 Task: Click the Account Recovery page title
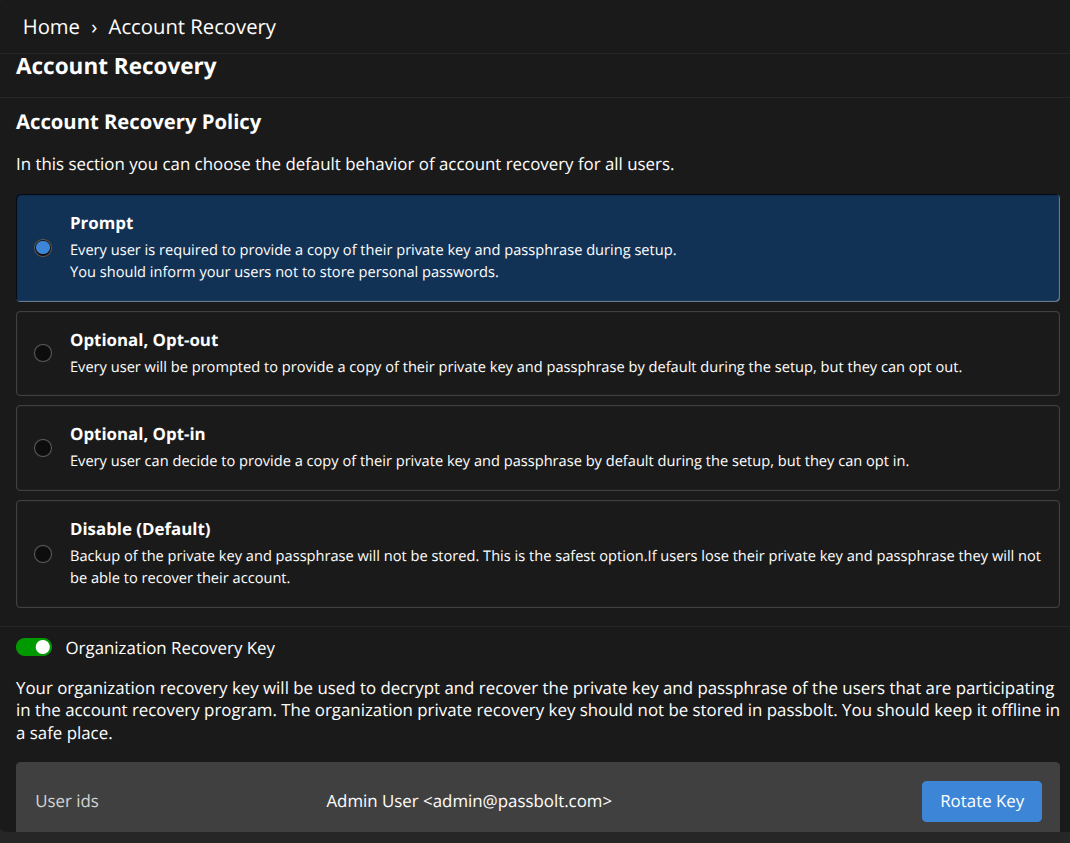tap(116, 67)
